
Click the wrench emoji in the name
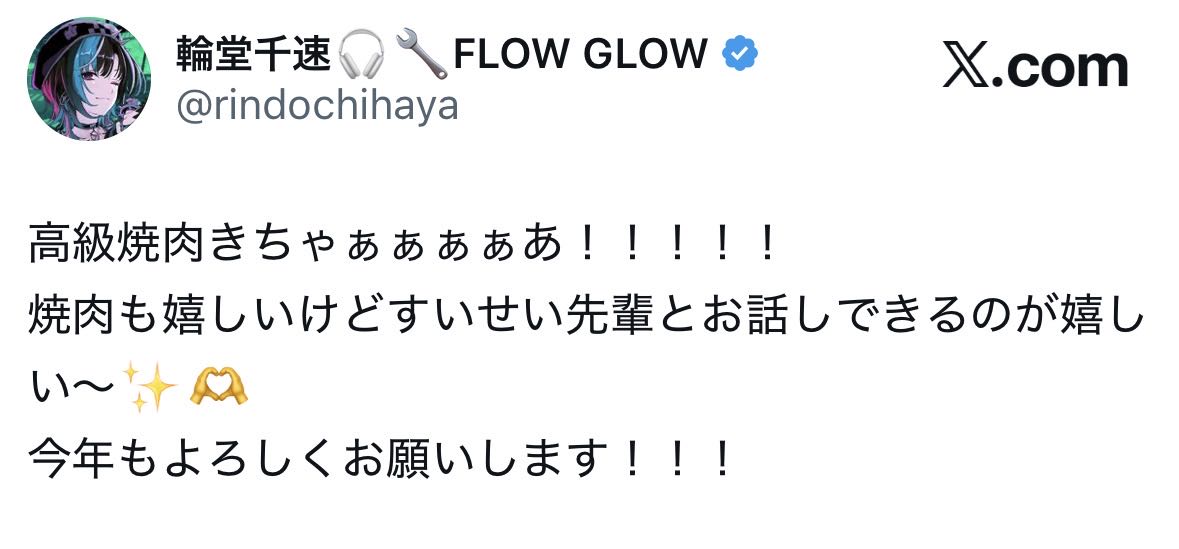point(421,54)
